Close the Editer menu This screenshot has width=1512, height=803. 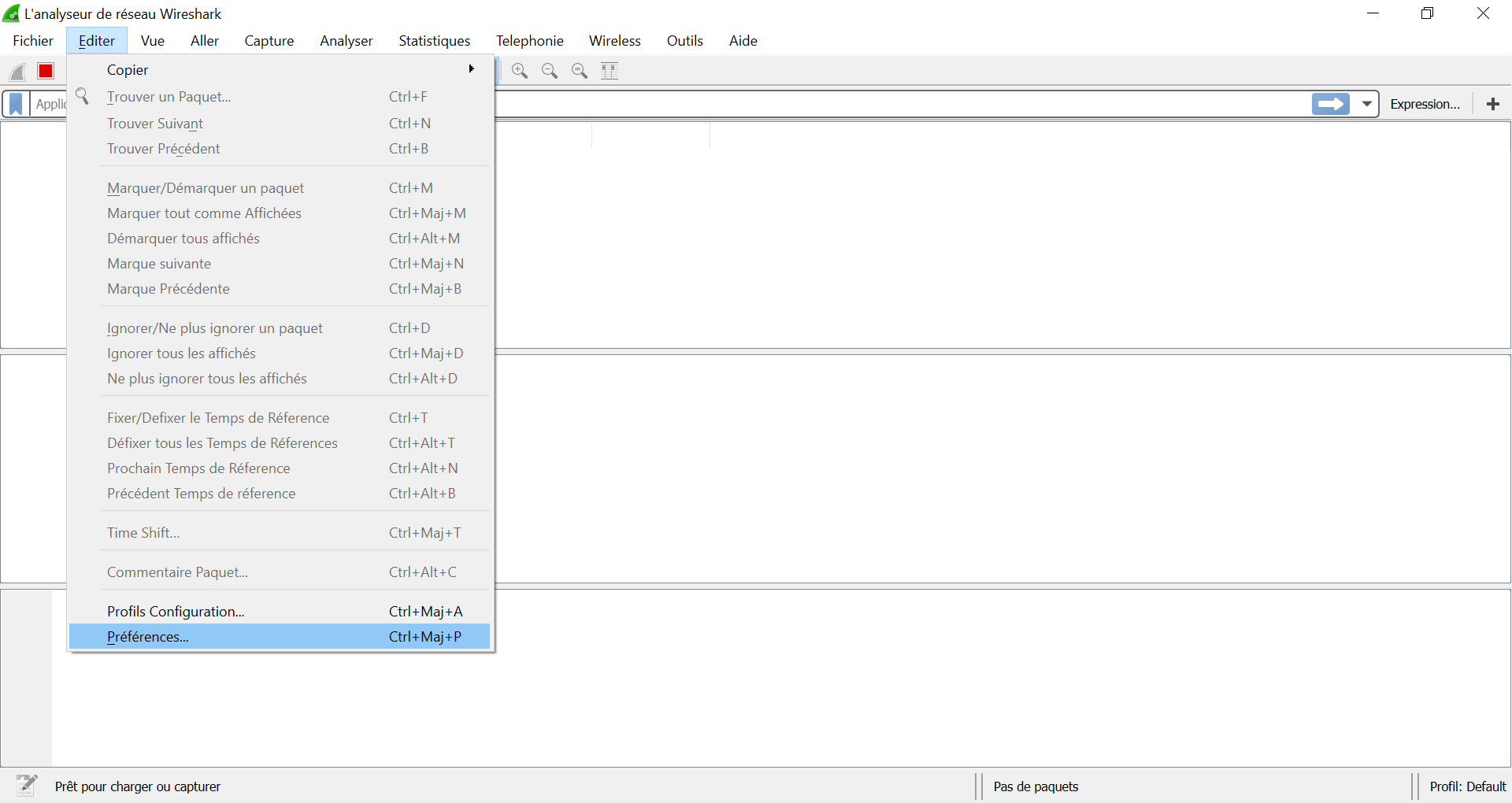[x=97, y=41]
